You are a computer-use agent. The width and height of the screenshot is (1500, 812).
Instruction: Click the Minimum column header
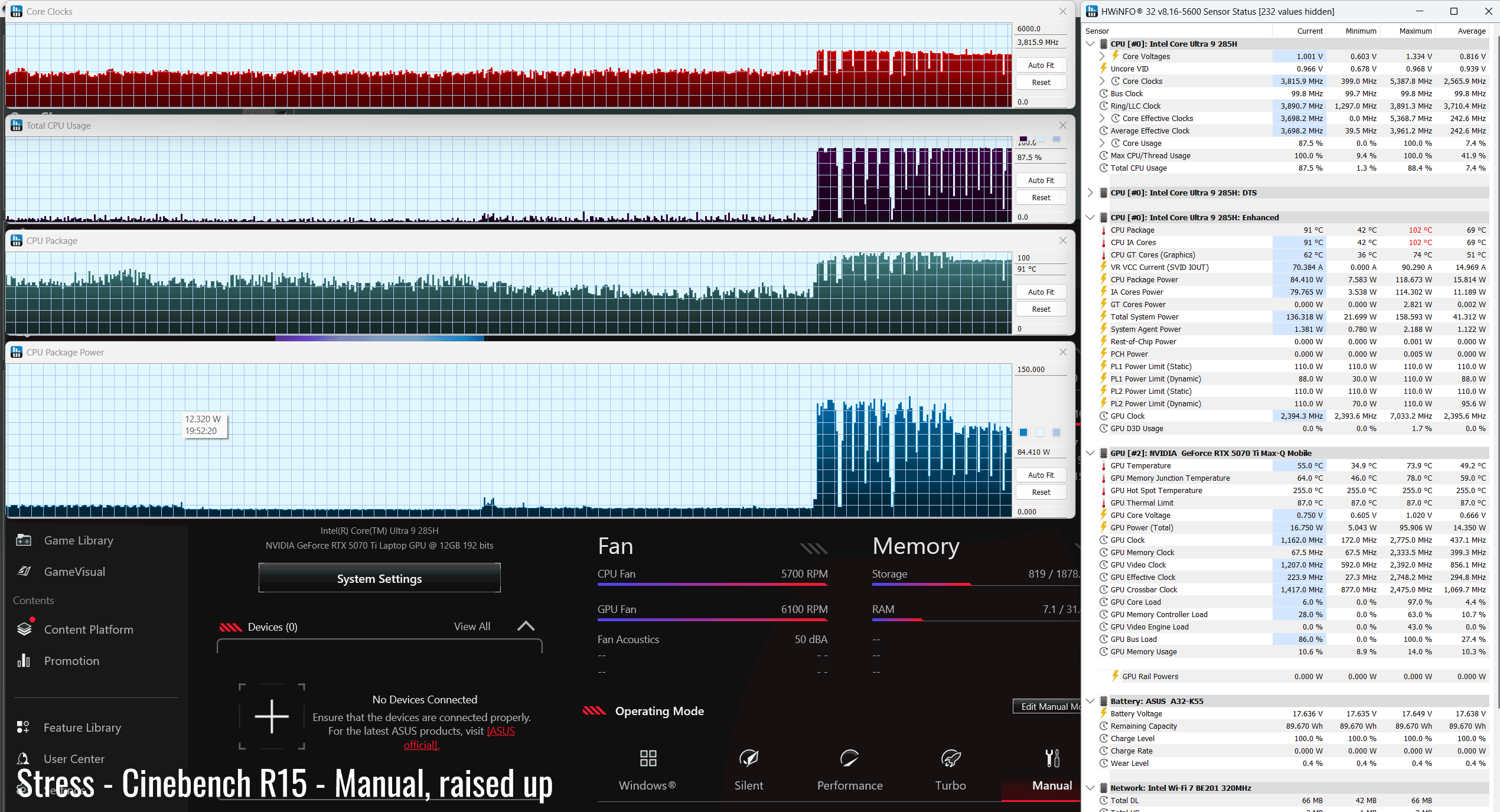click(1353, 31)
